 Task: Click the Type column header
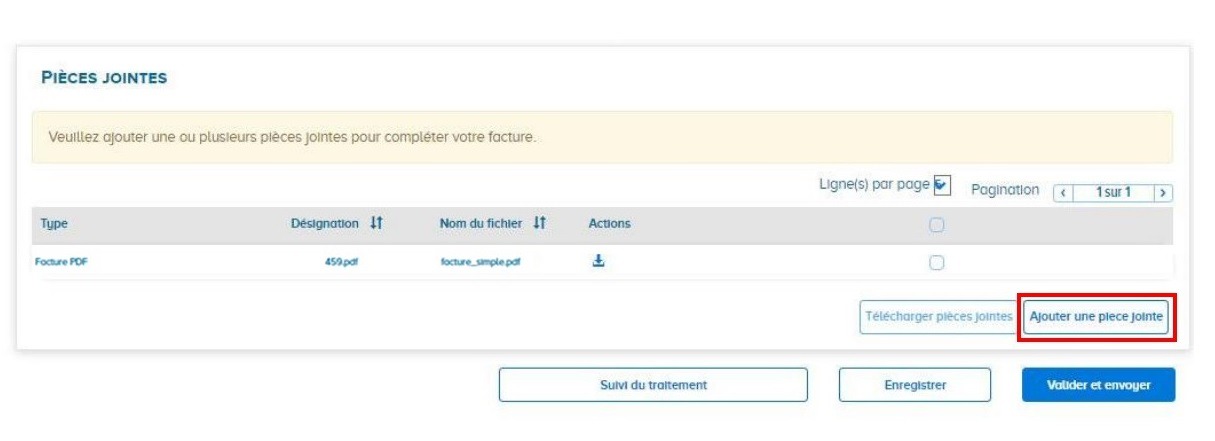point(53,224)
